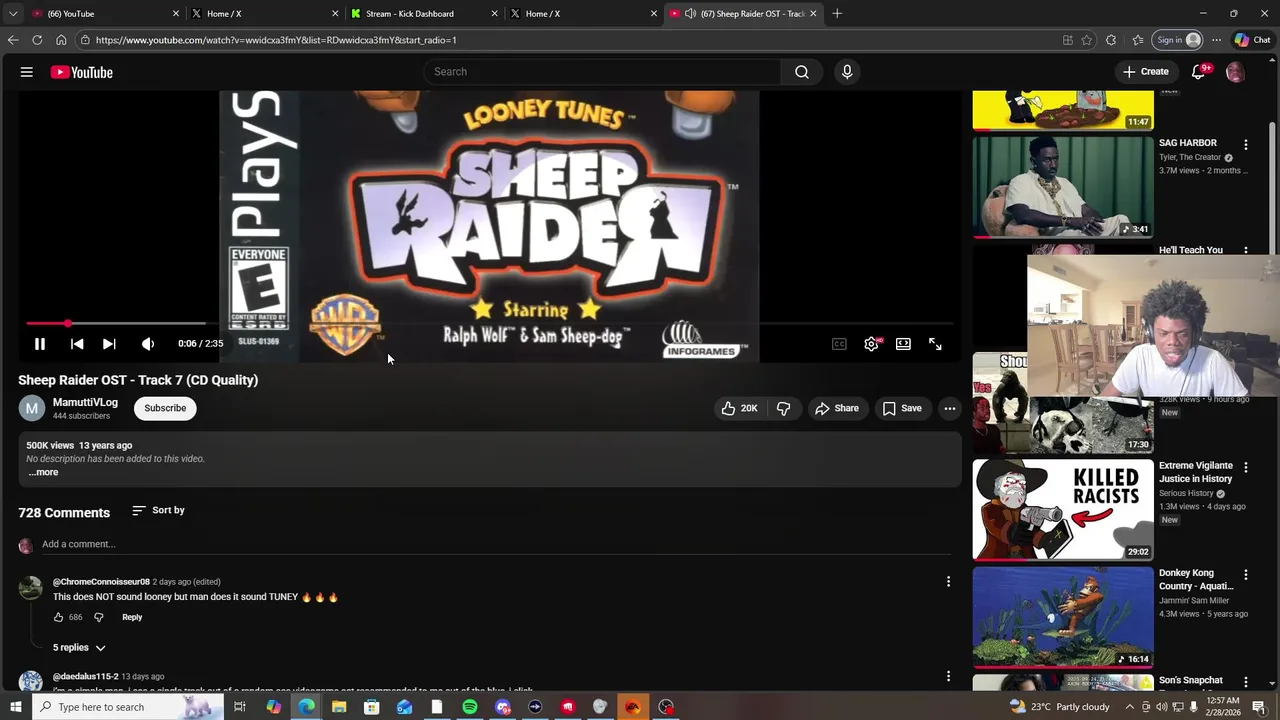
Task: Open the YouTube guide hamburger menu
Action: (x=27, y=72)
